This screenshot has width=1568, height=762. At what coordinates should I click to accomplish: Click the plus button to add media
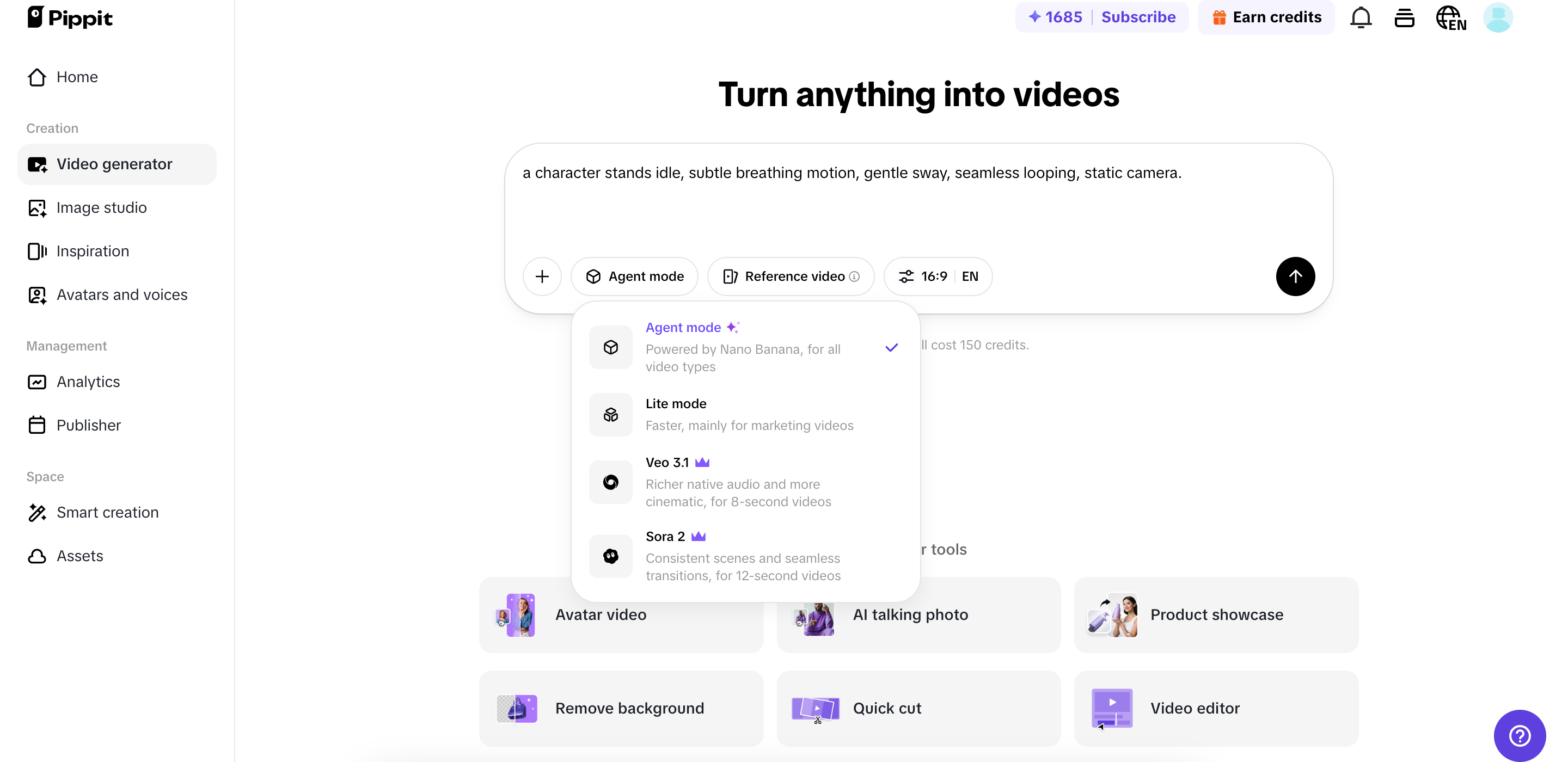(542, 276)
